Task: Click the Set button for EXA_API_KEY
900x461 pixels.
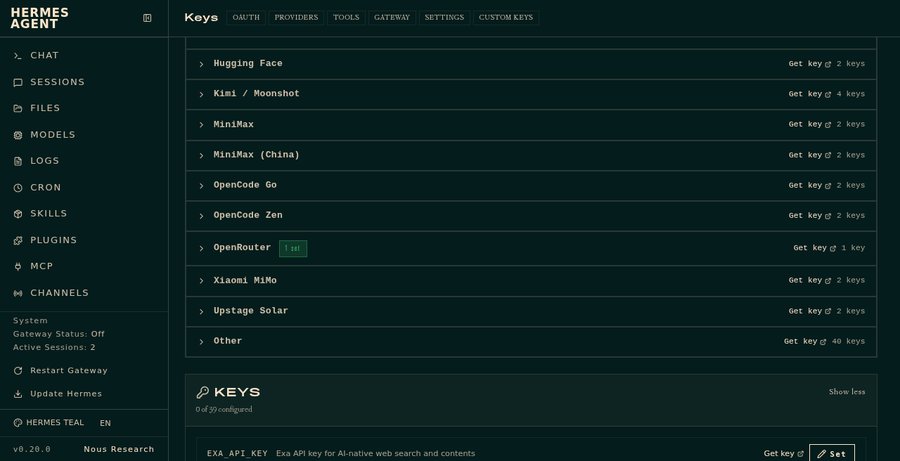Action: tap(832, 453)
